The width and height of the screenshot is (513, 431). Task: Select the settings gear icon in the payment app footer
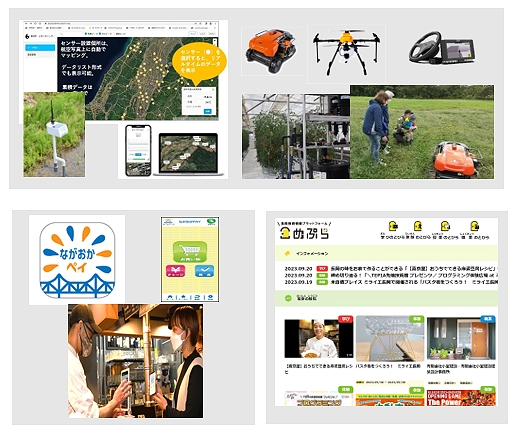(x=210, y=297)
